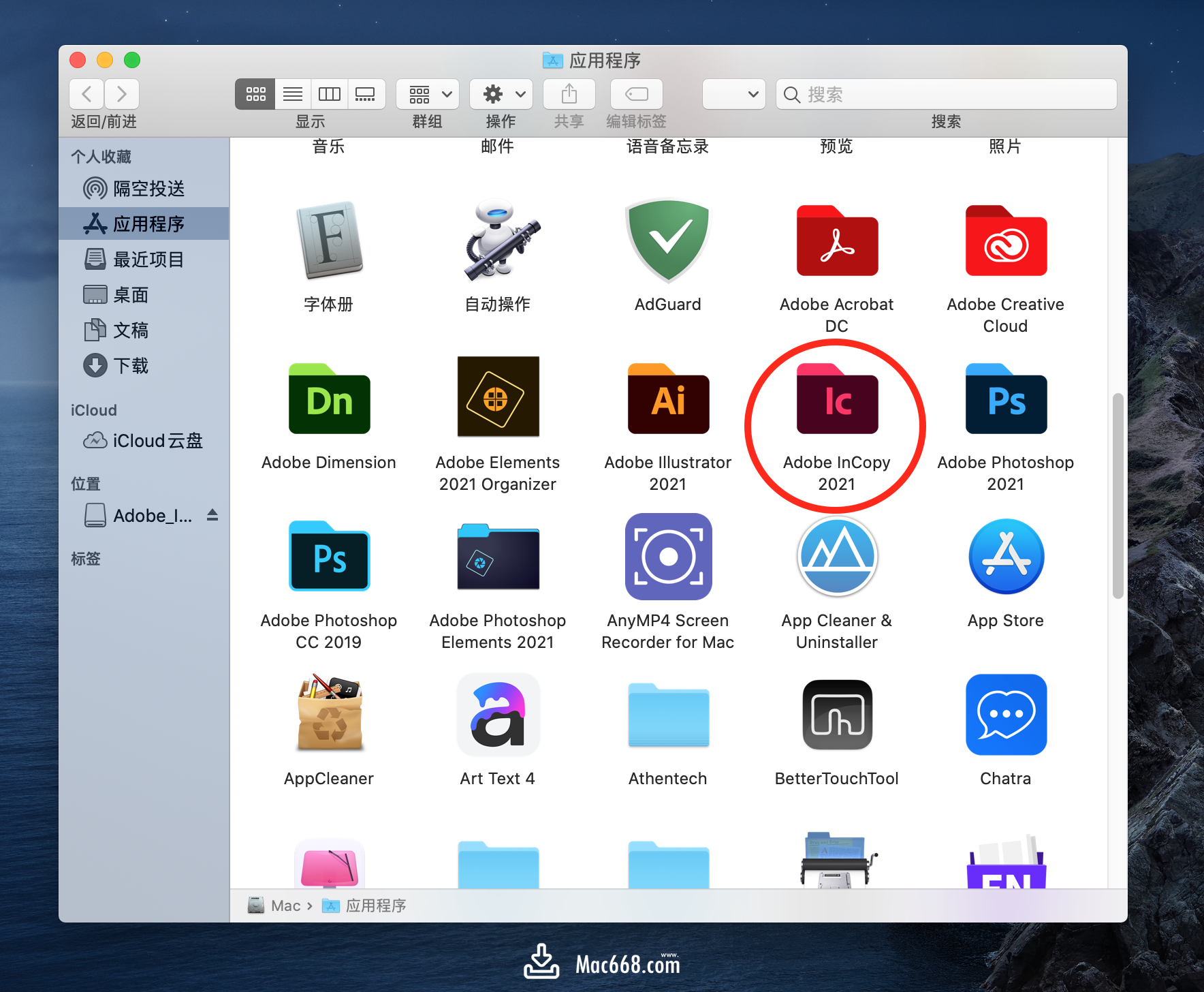This screenshot has height=992, width=1204.
Task: Open the Adobe Acrobat DC folder
Action: 837,241
